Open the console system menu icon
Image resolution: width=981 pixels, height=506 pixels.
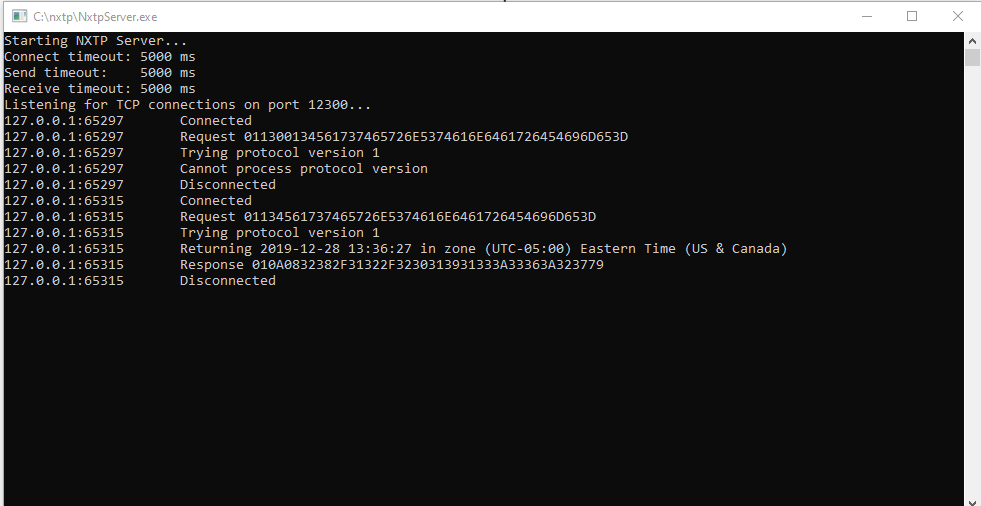tap(19, 16)
